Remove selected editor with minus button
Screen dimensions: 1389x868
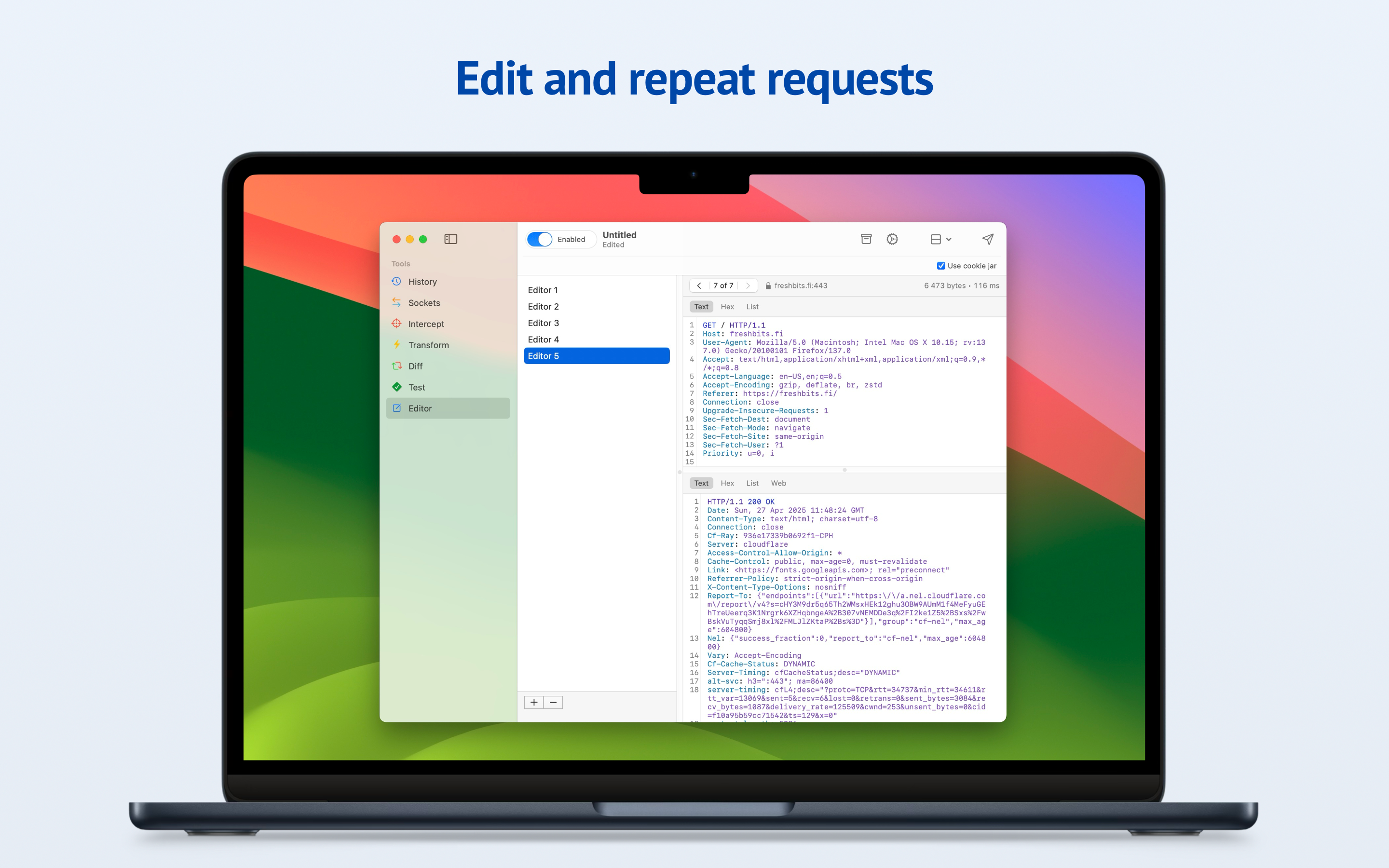tap(553, 702)
